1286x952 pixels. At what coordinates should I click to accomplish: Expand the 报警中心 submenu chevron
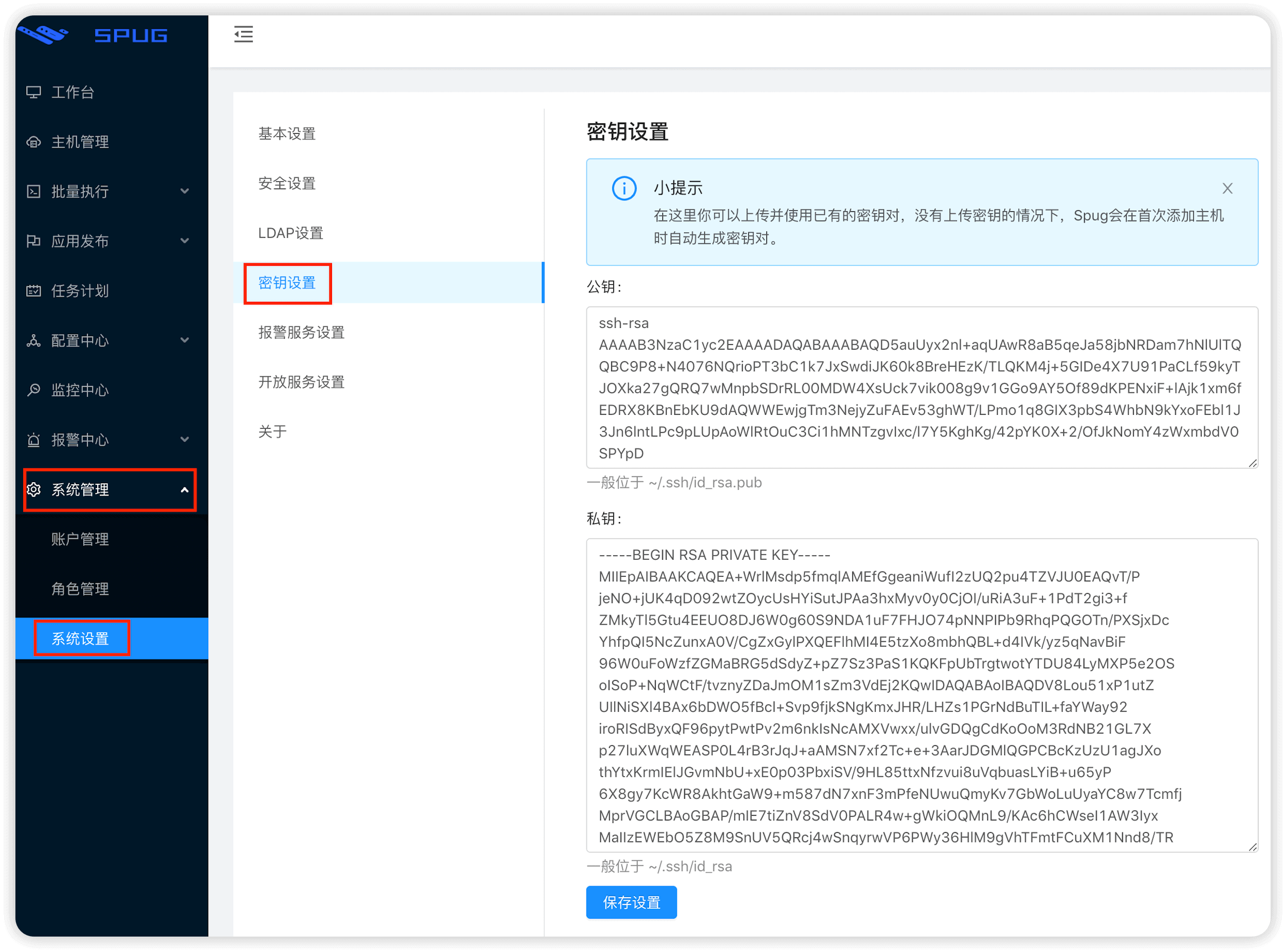(185, 440)
